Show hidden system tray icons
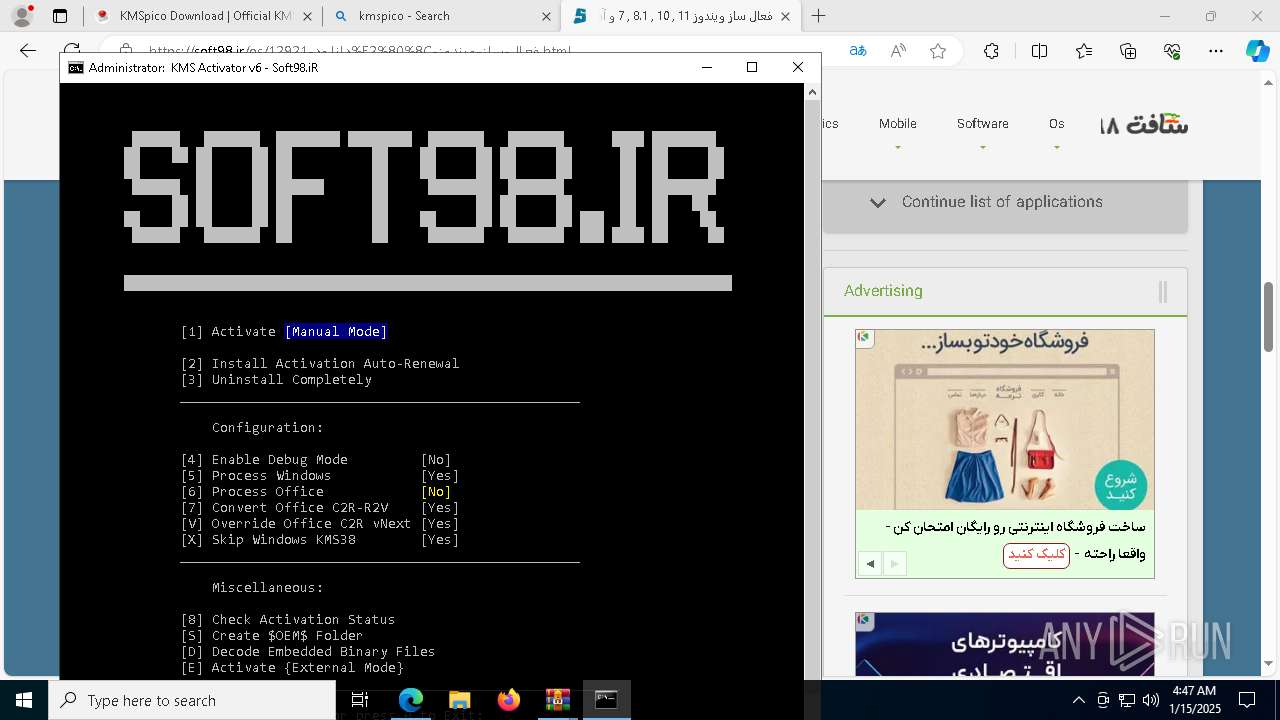 tap(1078, 700)
